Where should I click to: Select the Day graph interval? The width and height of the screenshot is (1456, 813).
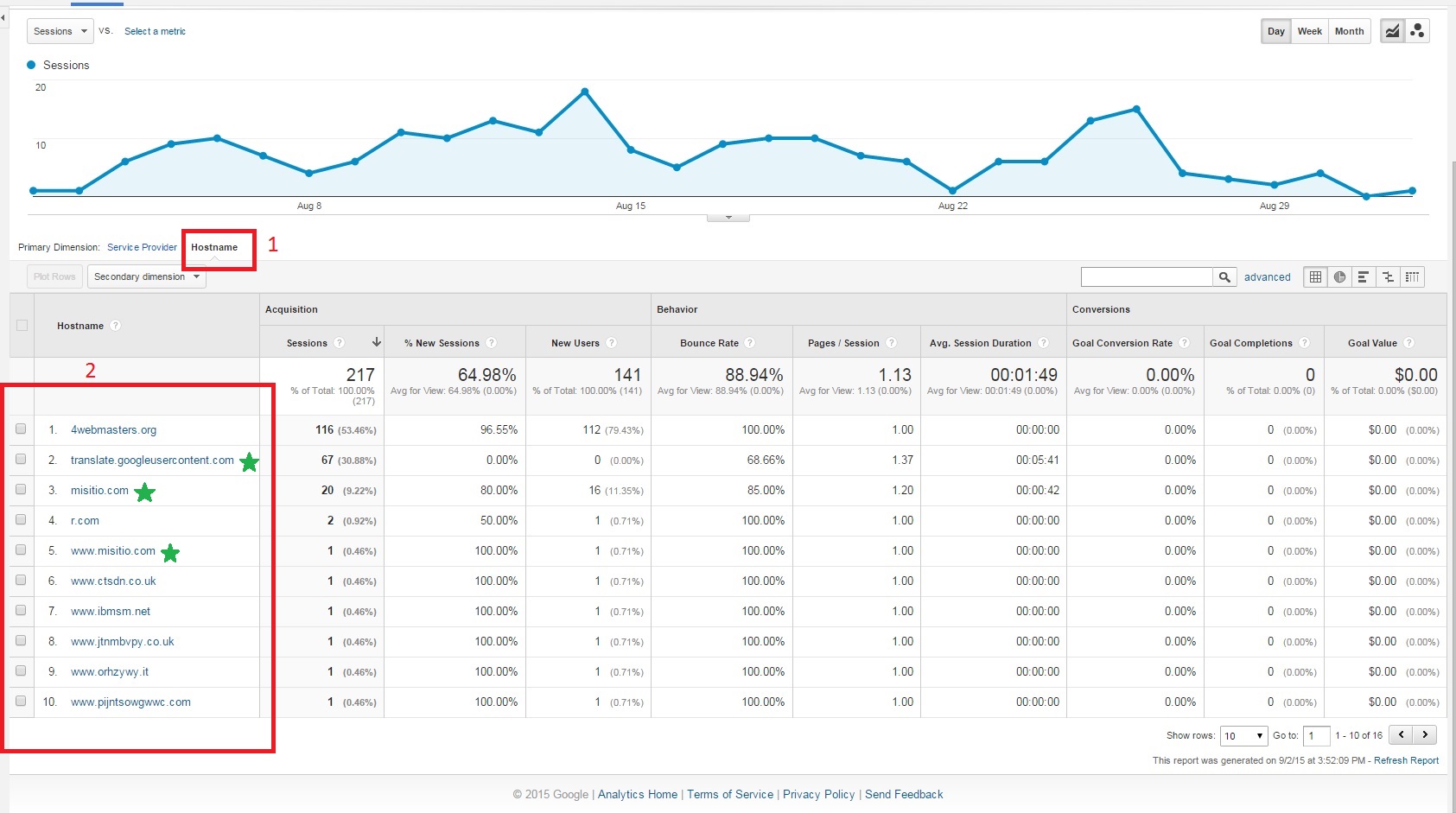pyautogui.click(x=1275, y=31)
